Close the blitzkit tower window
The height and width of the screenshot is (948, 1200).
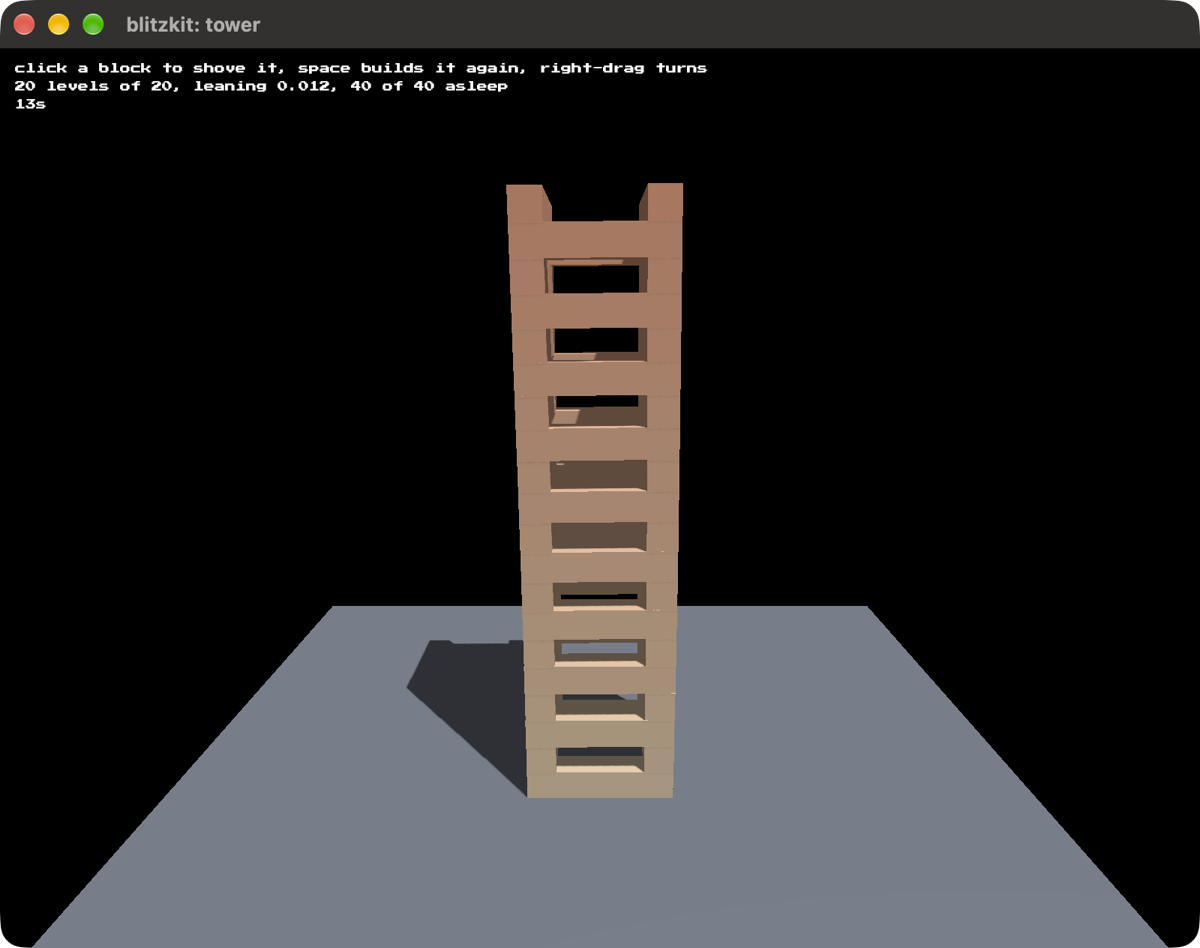click(24, 24)
